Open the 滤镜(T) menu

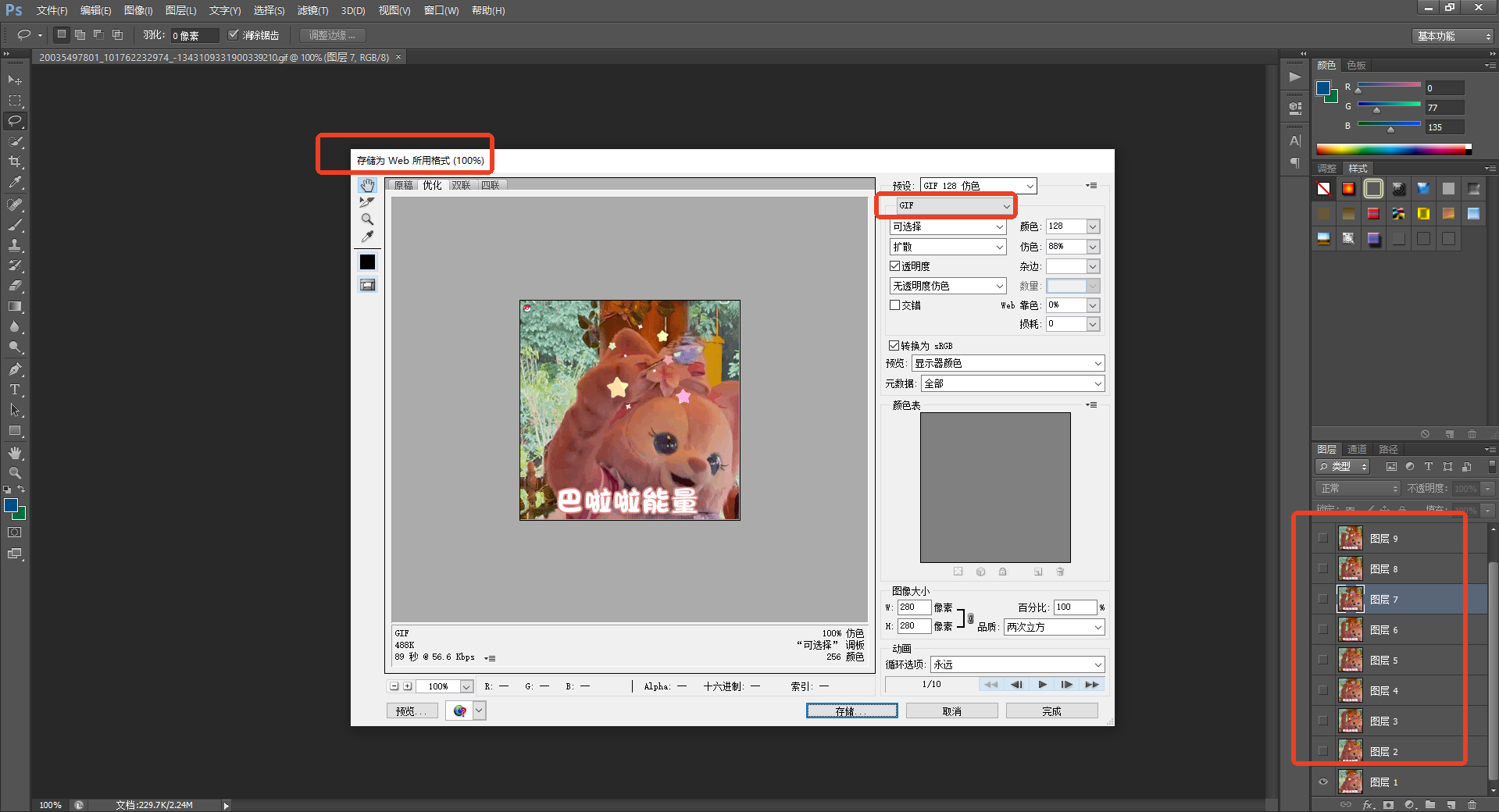(312, 11)
